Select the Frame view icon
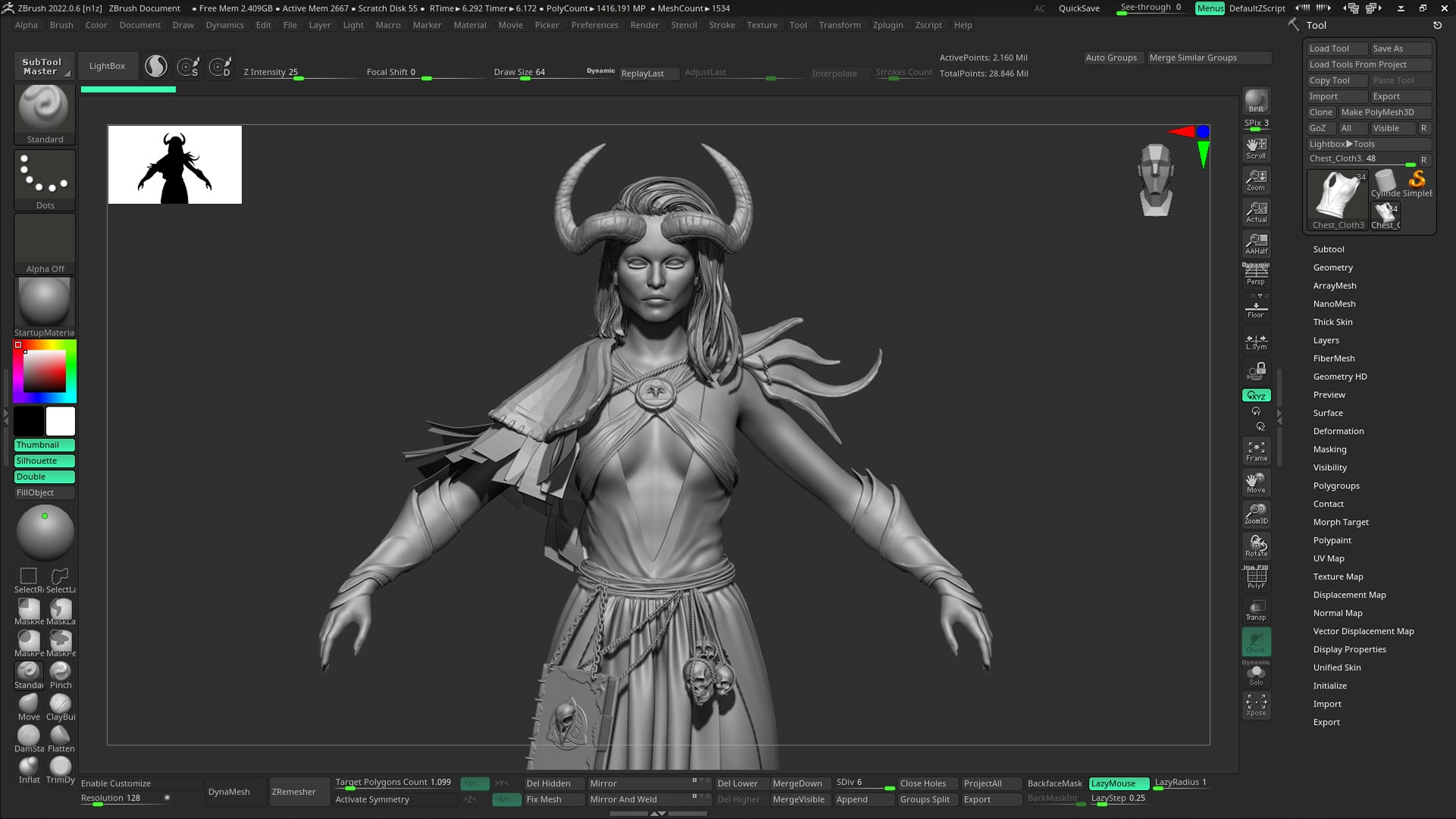Viewport: 1456px width, 819px height. 1256,450
